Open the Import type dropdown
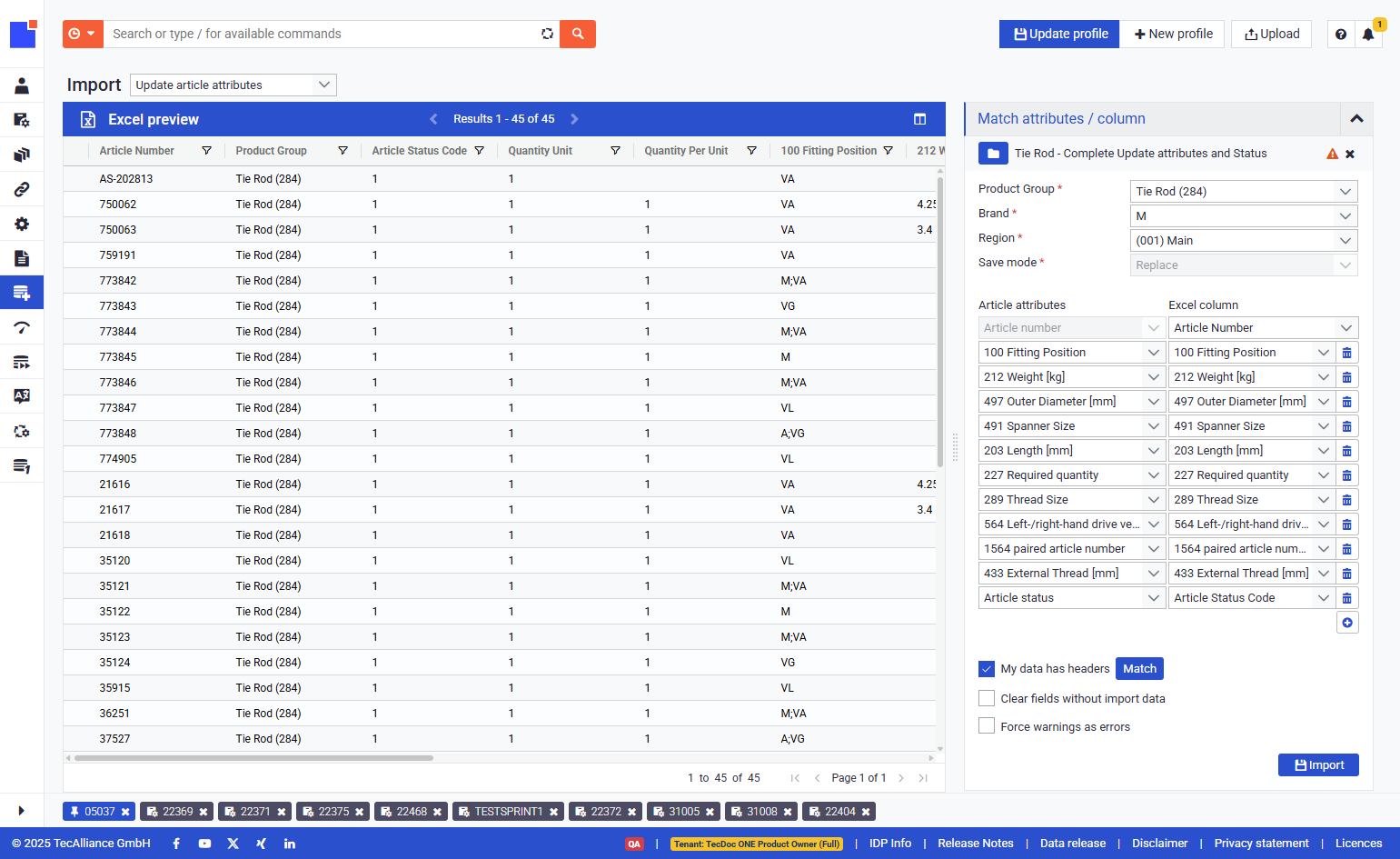This screenshot has width=1400, height=859. 233,85
